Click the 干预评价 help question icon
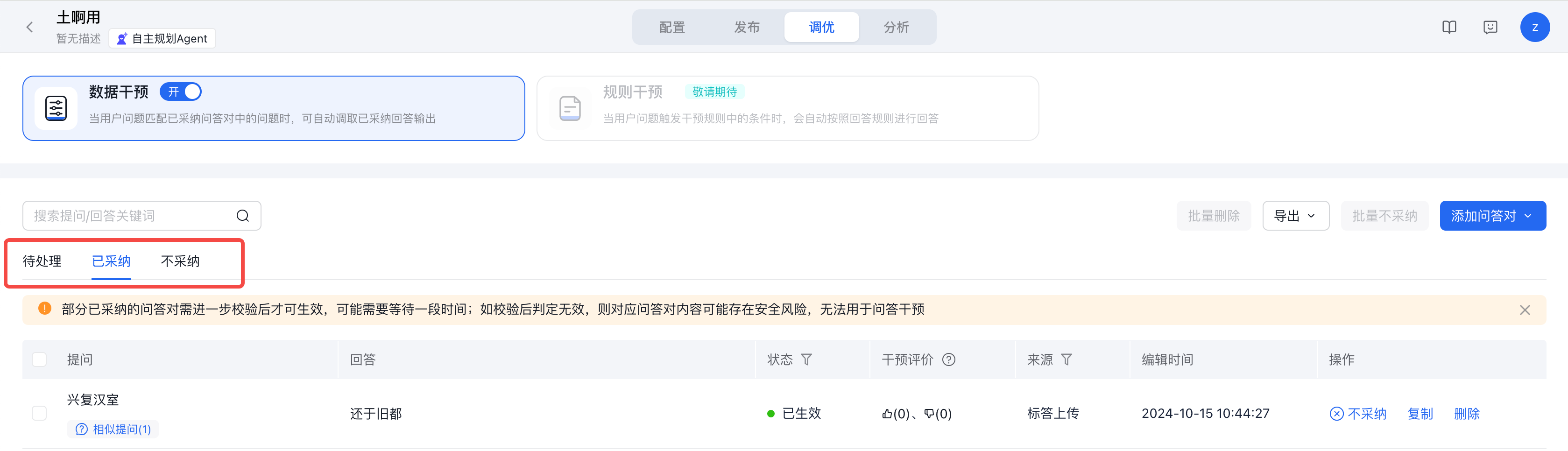Viewport: 1568px width, 451px height. 948,359
